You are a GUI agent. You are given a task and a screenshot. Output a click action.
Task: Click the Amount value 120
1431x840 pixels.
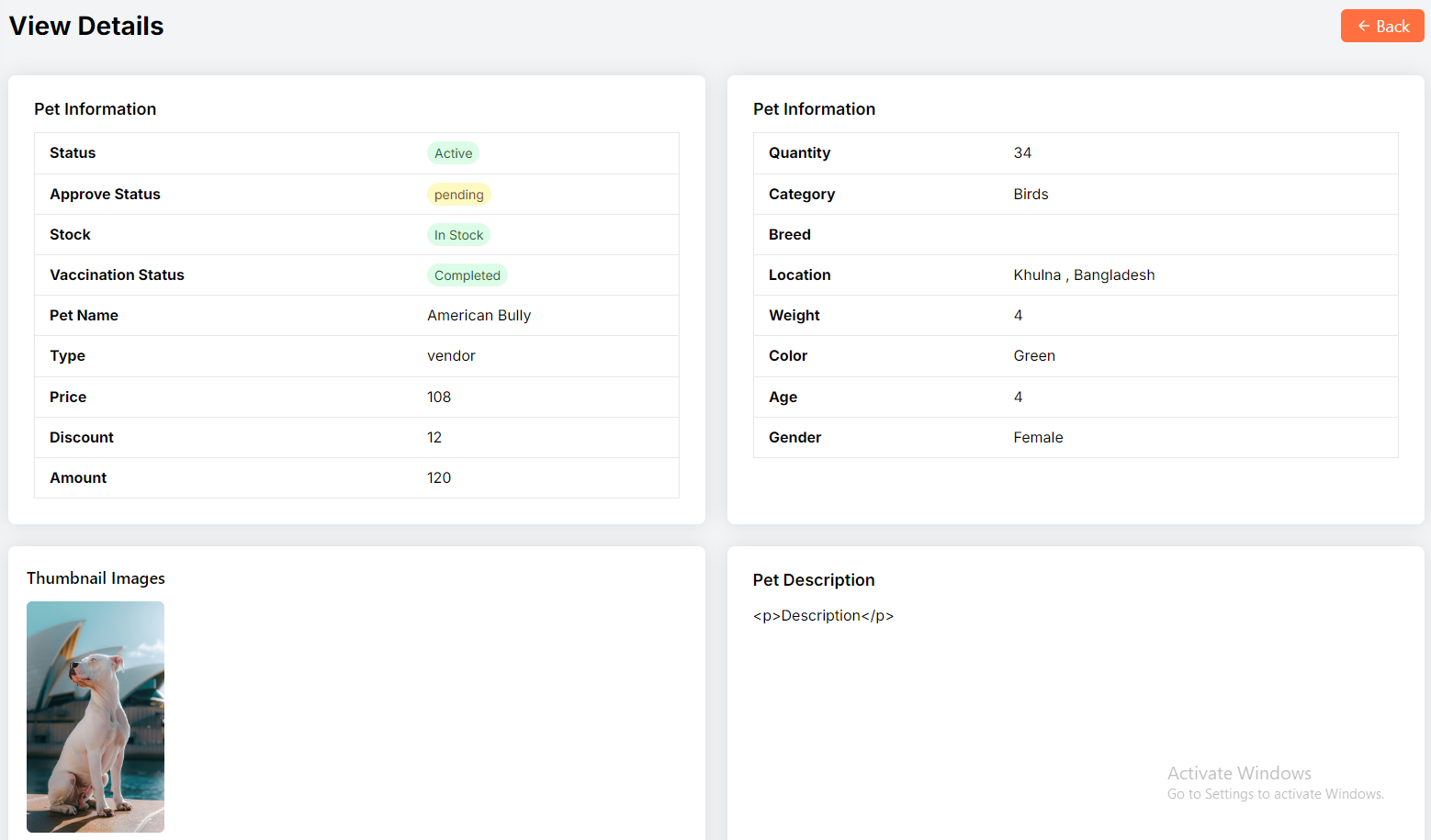(439, 478)
